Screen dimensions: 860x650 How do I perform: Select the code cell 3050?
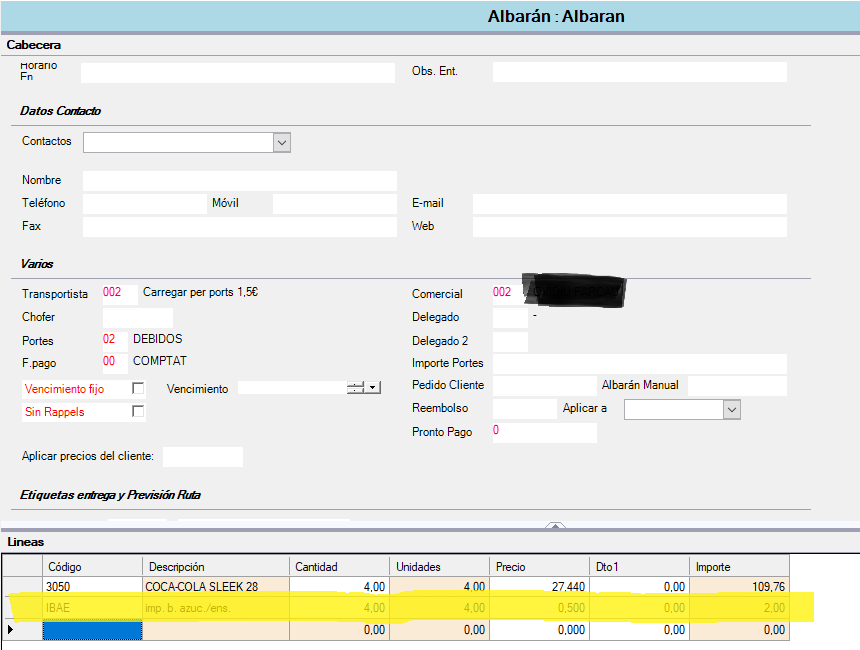92,586
